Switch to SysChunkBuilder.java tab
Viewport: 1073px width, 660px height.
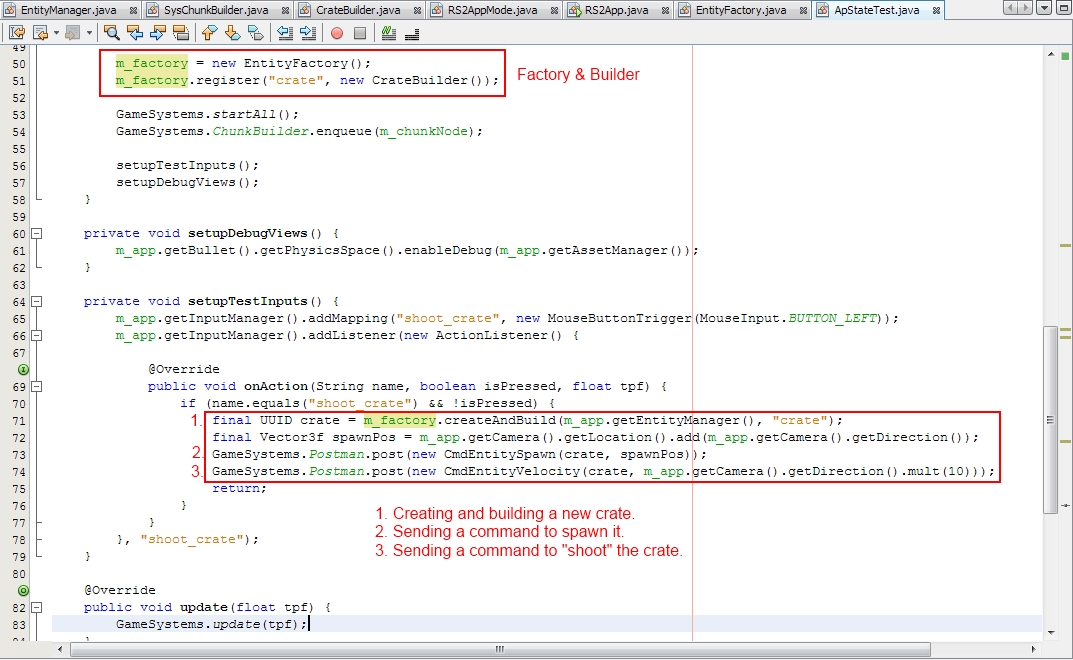[216, 10]
